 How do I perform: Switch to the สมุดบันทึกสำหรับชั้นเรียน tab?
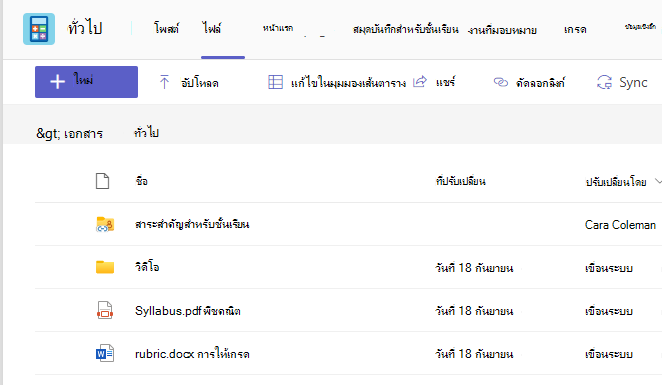pos(406,30)
